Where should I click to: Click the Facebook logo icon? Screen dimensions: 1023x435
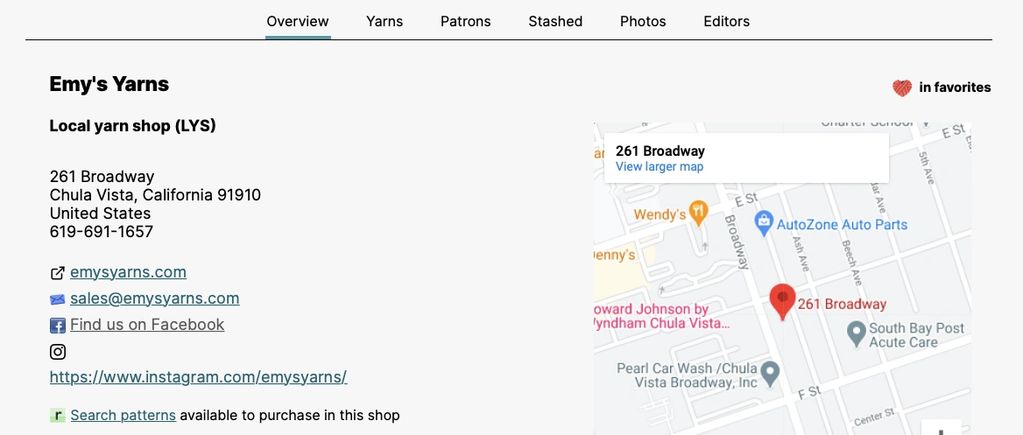(57, 325)
